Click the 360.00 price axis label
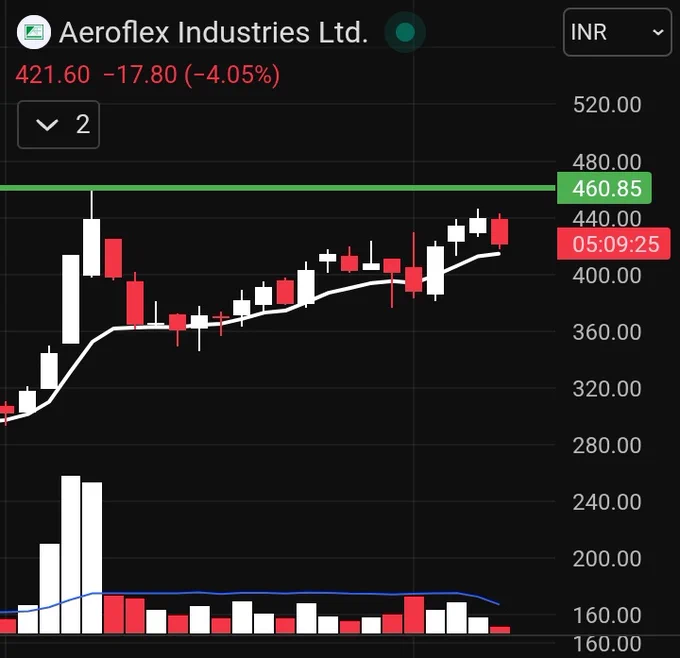Image resolution: width=680 pixels, height=658 pixels. tap(607, 332)
